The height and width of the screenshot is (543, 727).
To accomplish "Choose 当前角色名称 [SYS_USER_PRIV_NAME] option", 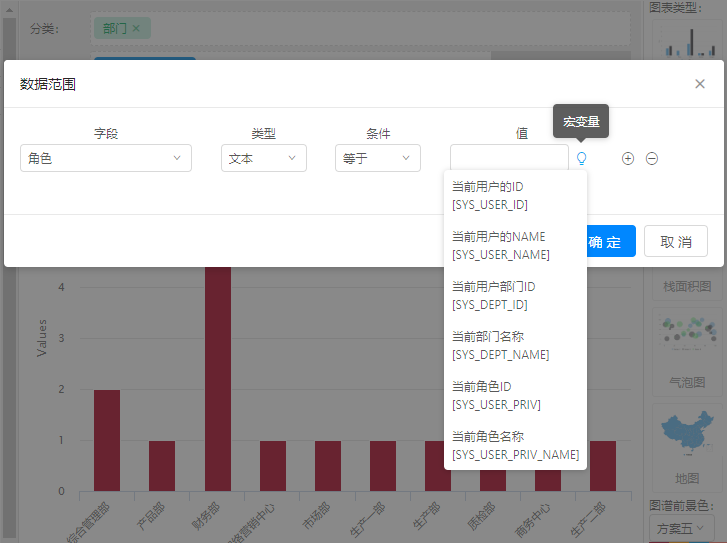I will (x=515, y=446).
